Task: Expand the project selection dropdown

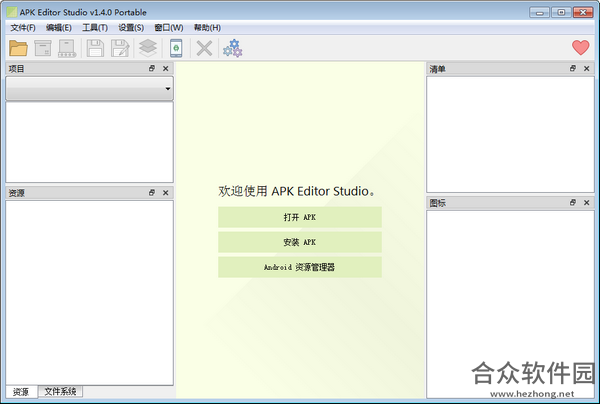Action: (x=90, y=89)
